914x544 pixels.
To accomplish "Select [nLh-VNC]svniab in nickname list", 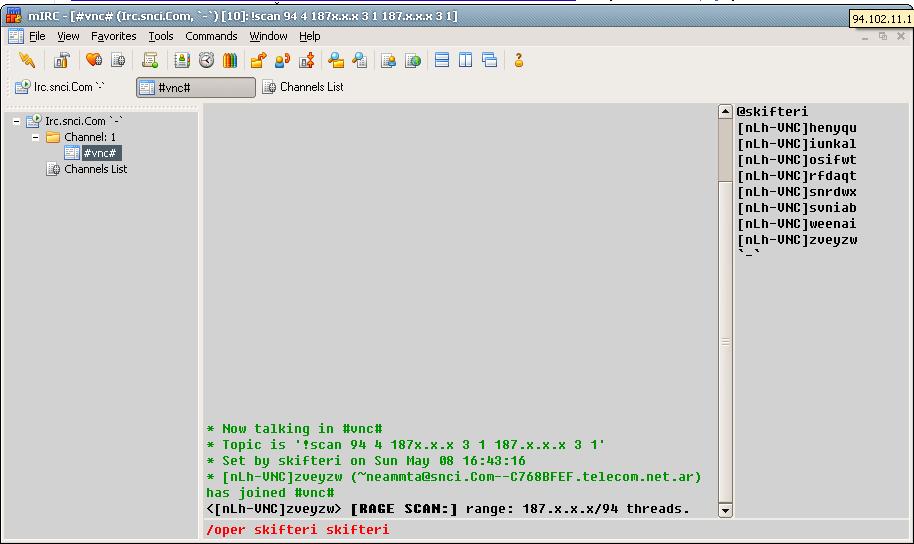I will click(x=797, y=208).
